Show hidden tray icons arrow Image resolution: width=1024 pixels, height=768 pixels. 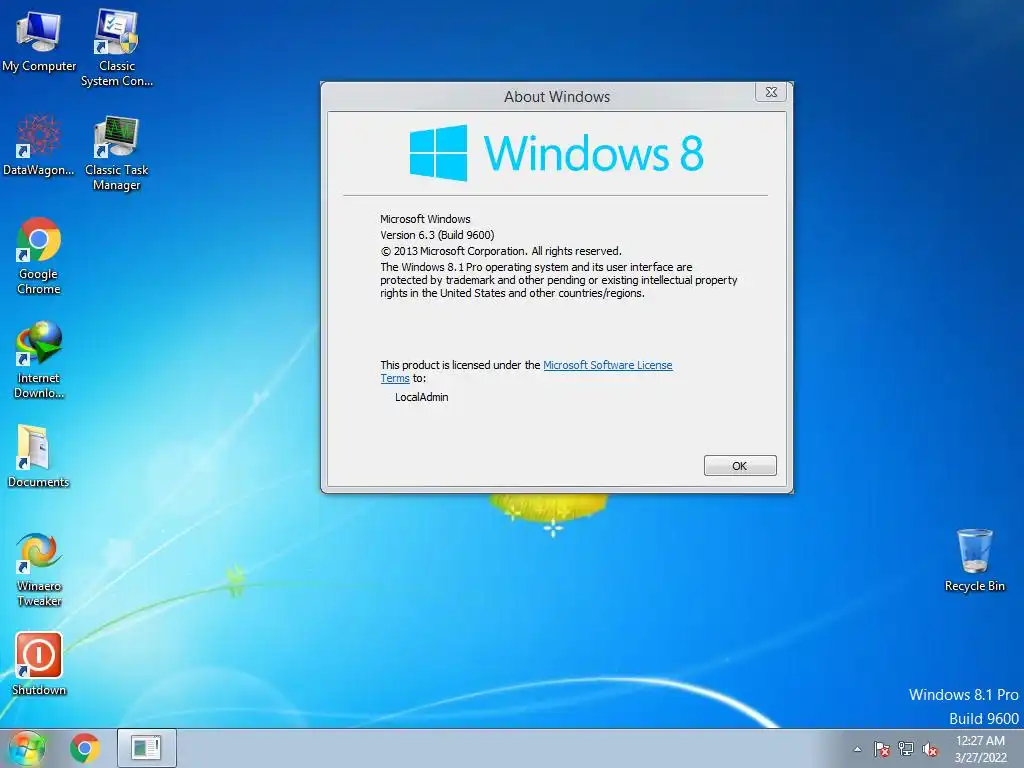click(x=857, y=749)
